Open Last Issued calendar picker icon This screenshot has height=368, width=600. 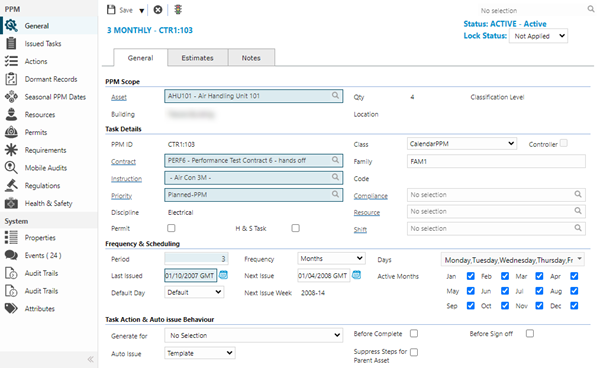223,275
